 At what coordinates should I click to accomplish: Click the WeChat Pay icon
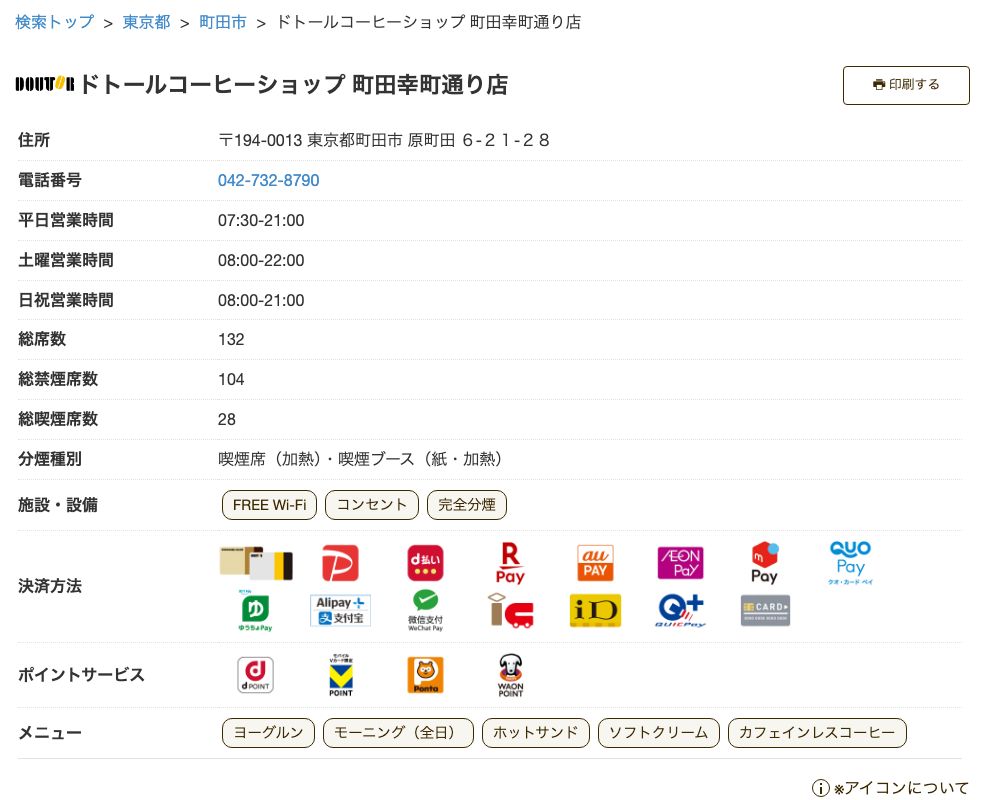pyautogui.click(x=425, y=611)
